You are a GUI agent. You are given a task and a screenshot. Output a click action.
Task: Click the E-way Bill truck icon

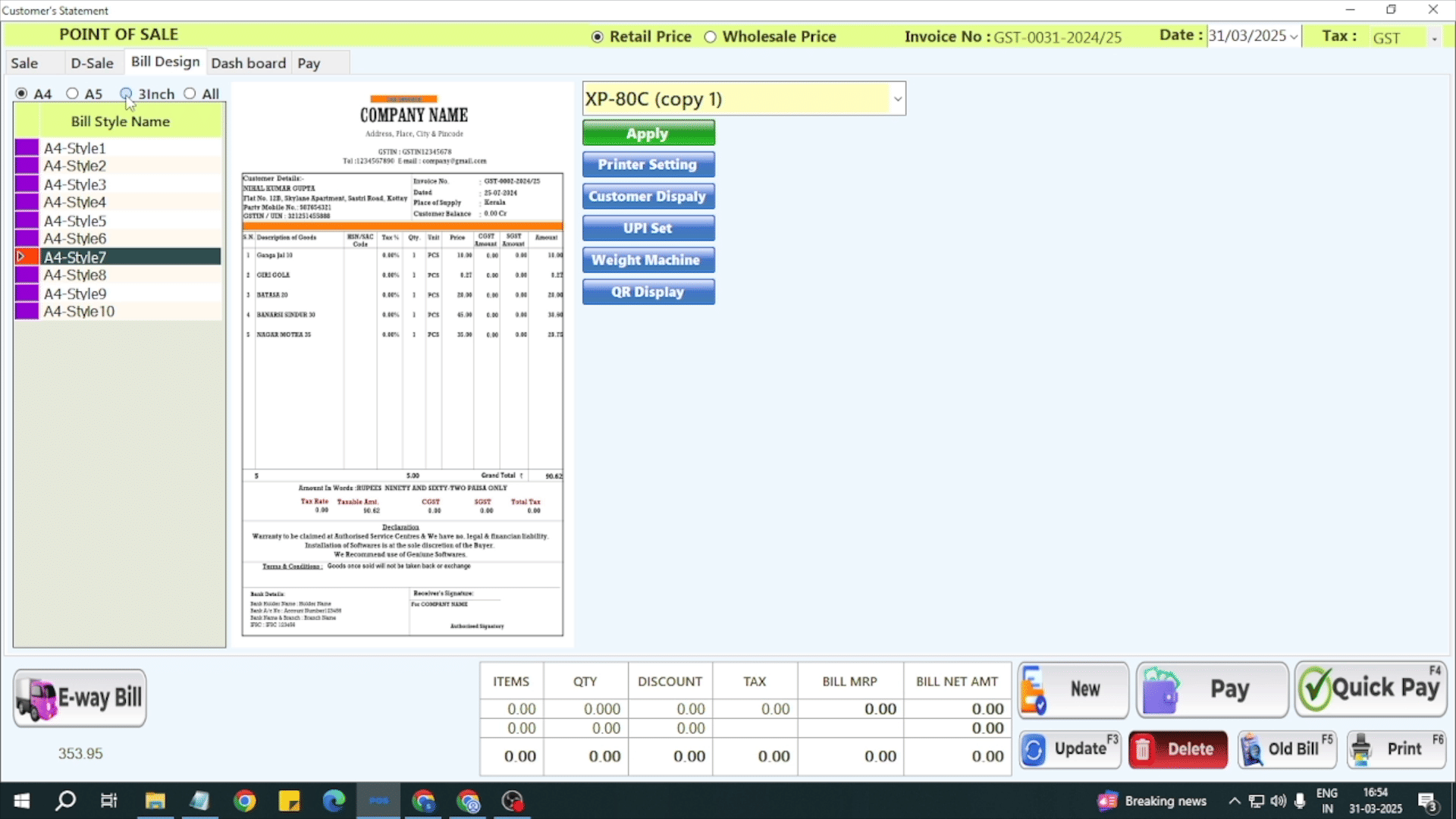pos(36,698)
